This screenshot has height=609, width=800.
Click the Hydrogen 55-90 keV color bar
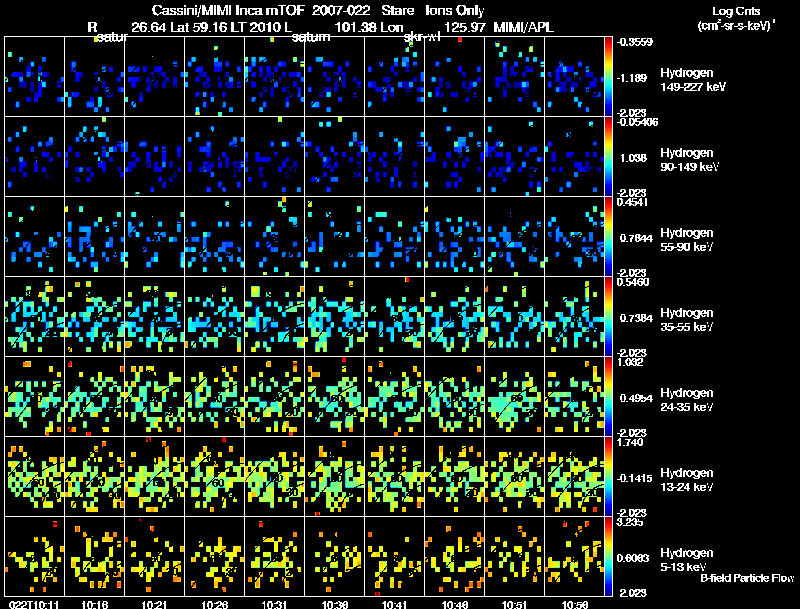[x=608, y=237]
